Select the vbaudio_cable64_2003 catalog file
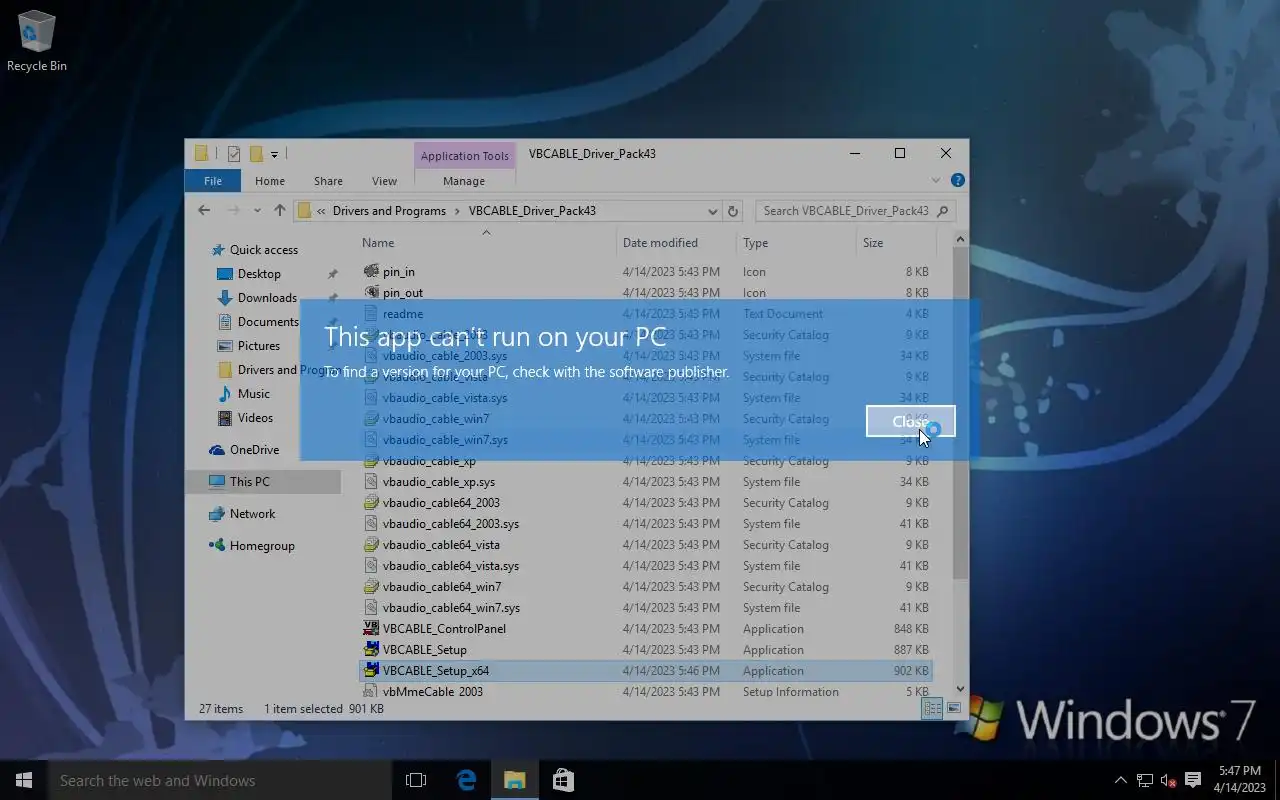 pyautogui.click(x=645, y=503)
